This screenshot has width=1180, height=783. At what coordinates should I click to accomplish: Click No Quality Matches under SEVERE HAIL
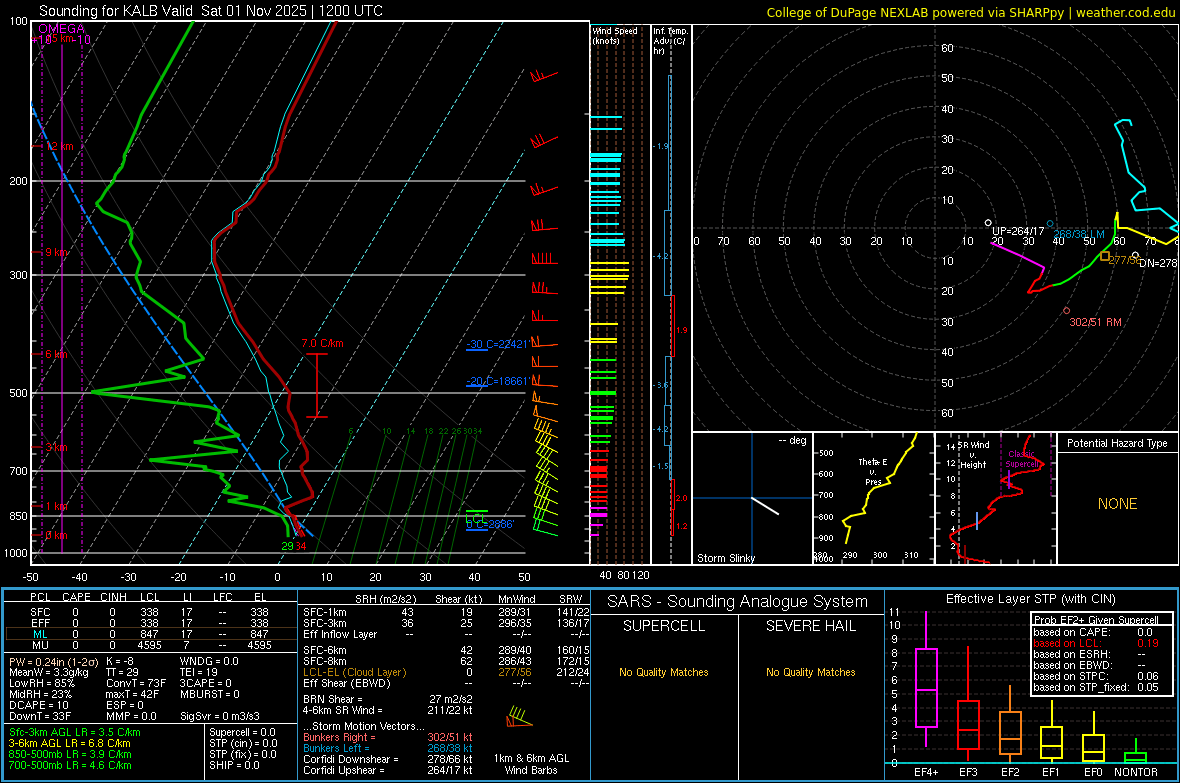point(810,672)
